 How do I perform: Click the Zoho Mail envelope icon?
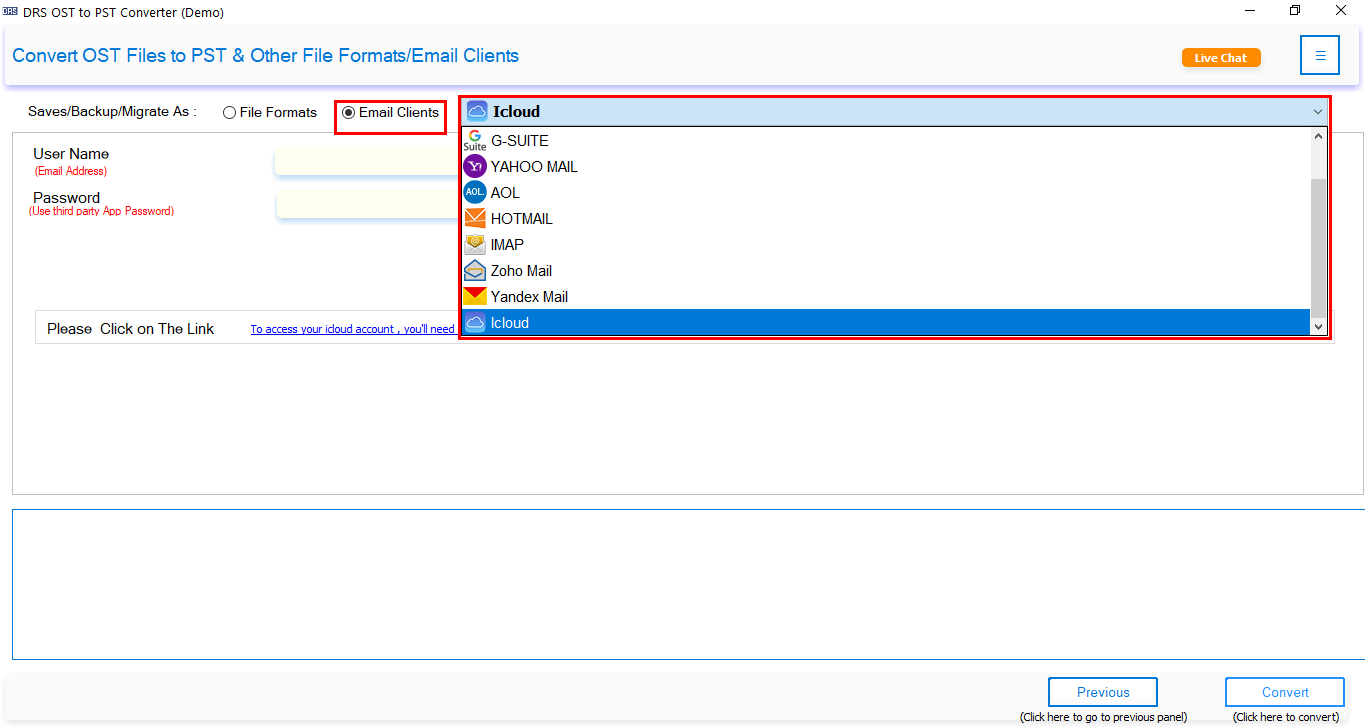[475, 271]
